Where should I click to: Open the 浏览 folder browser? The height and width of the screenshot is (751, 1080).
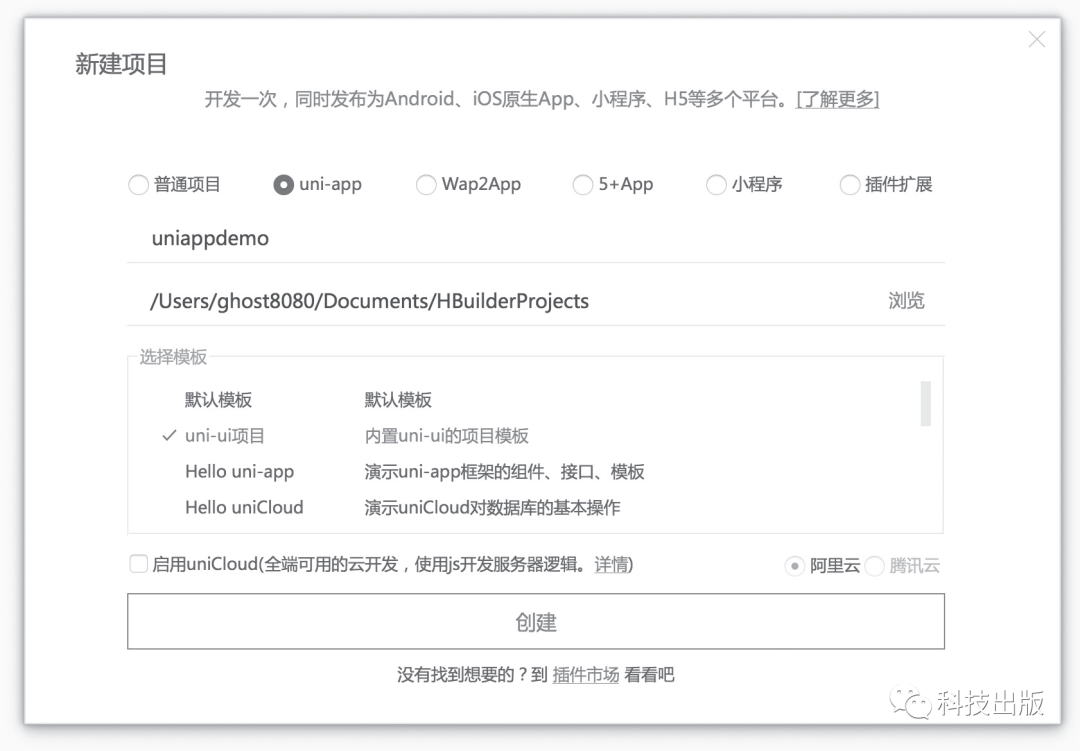click(x=906, y=301)
